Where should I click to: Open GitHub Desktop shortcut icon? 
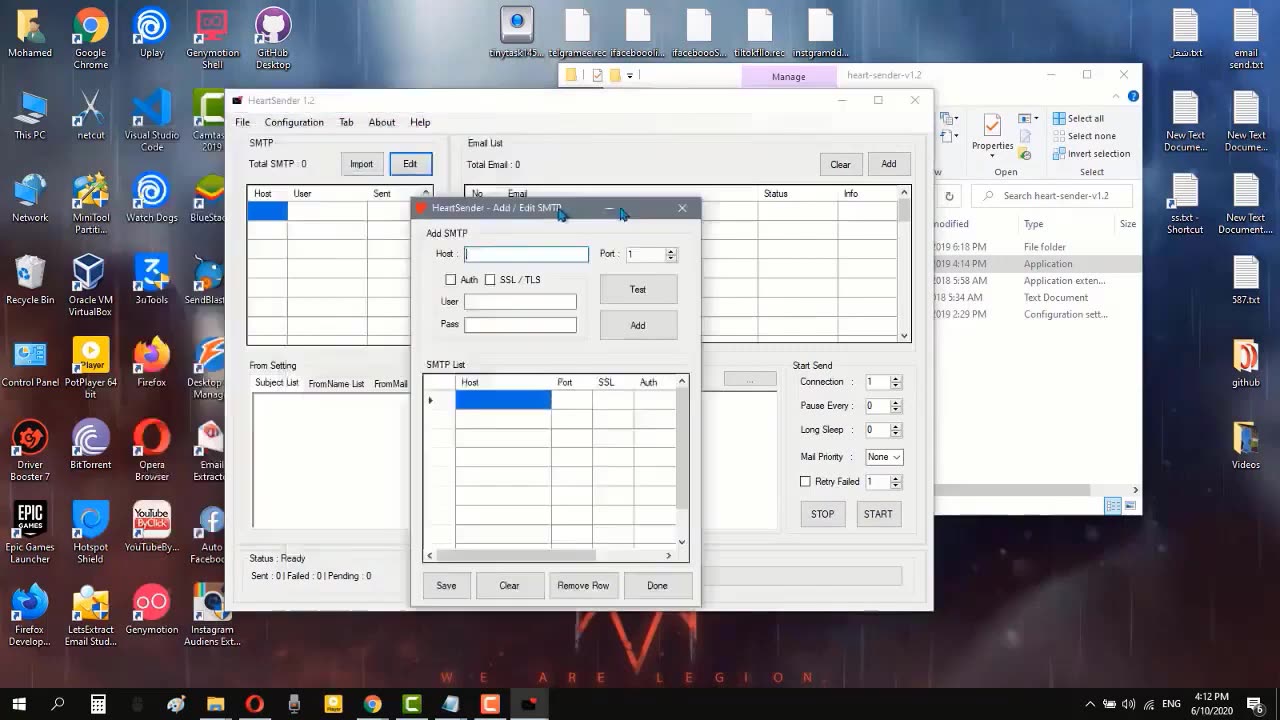(273, 40)
